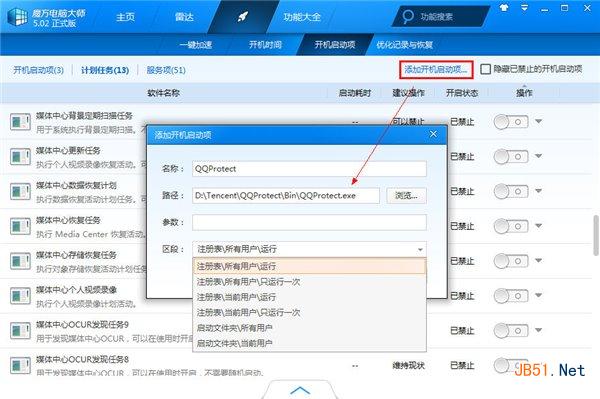Toggle switch for 媒体中心数据恢复计划
This screenshot has width=600, height=399.
click(511, 191)
